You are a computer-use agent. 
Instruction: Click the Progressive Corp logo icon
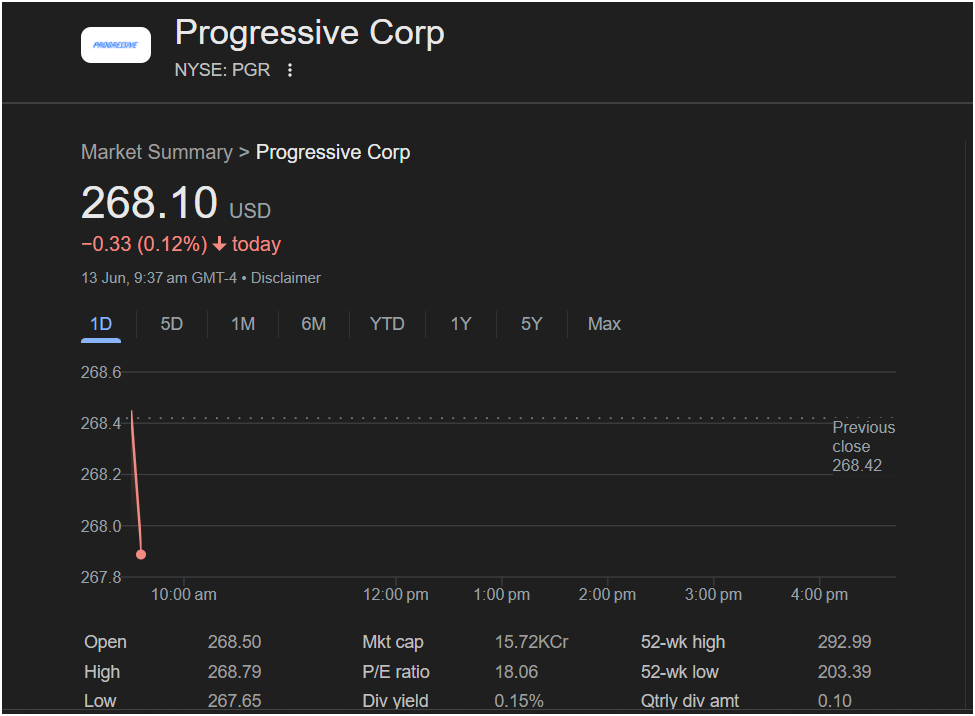pos(116,45)
